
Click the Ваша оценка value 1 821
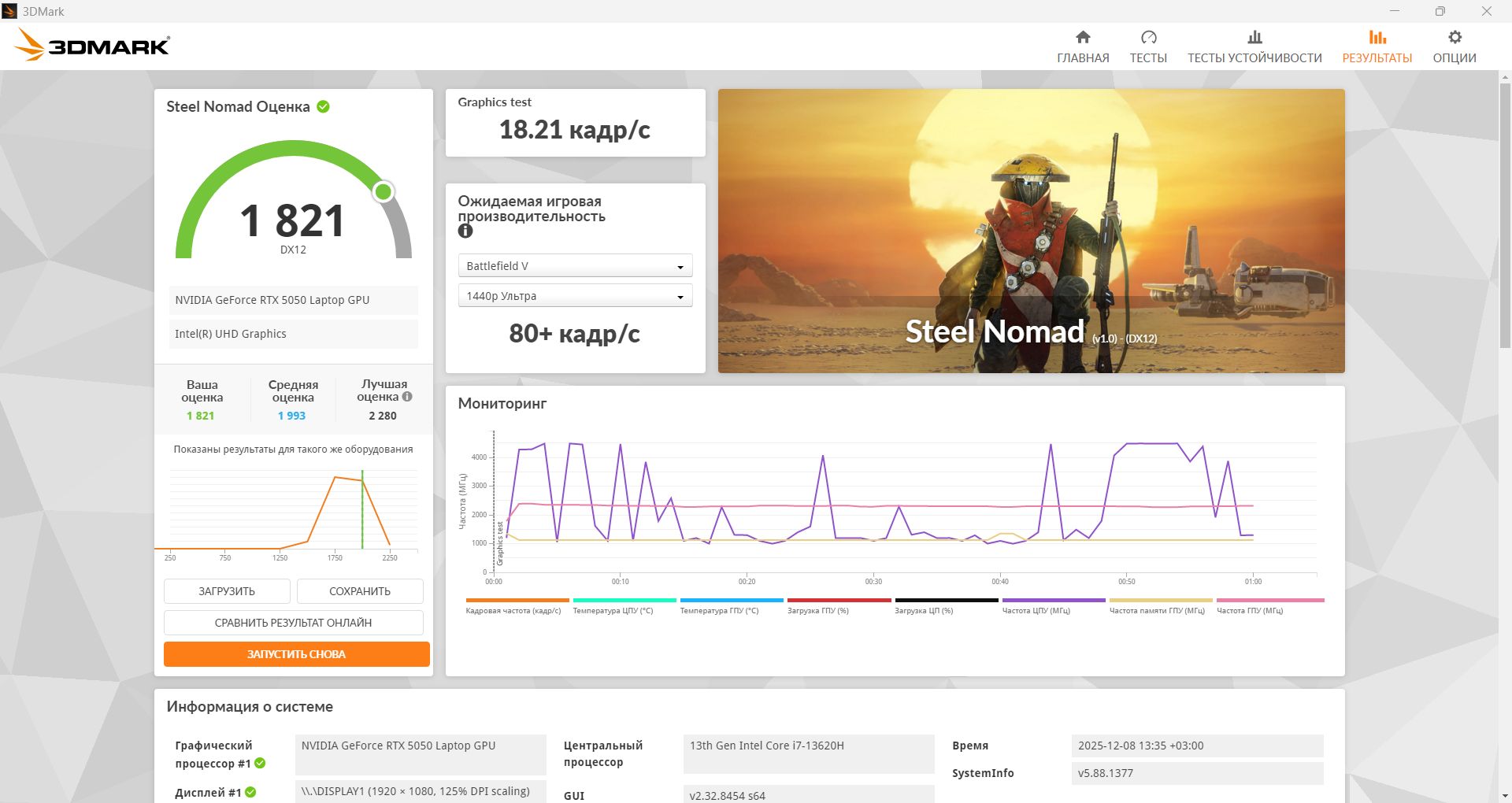click(x=200, y=416)
